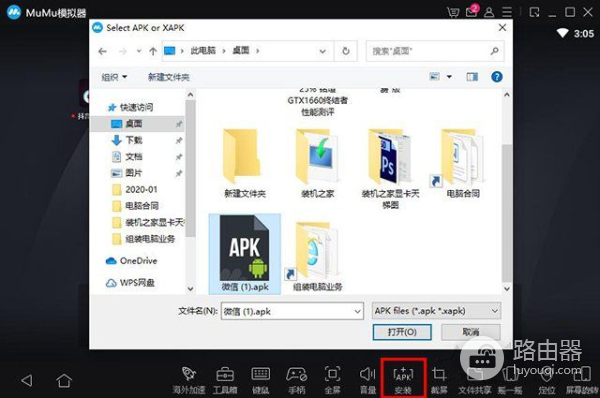Refresh the 桌面 folder view
The height and width of the screenshot is (398, 600).
pyautogui.click(x=346, y=51)
